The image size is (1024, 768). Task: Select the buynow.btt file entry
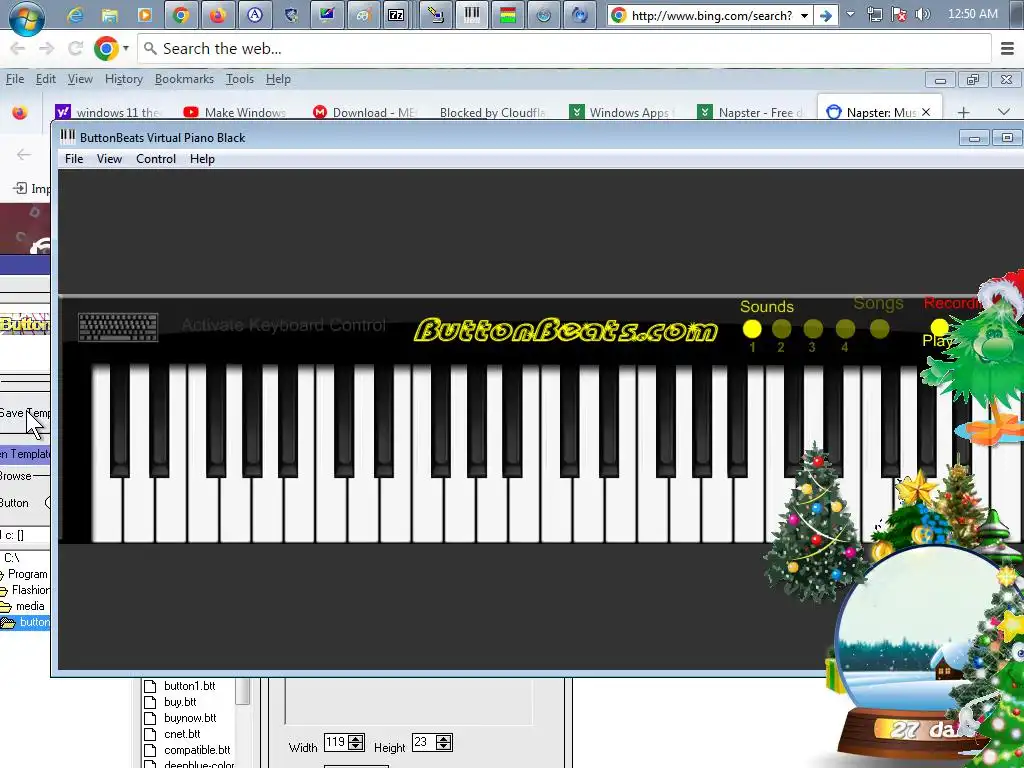click(190, 718)
